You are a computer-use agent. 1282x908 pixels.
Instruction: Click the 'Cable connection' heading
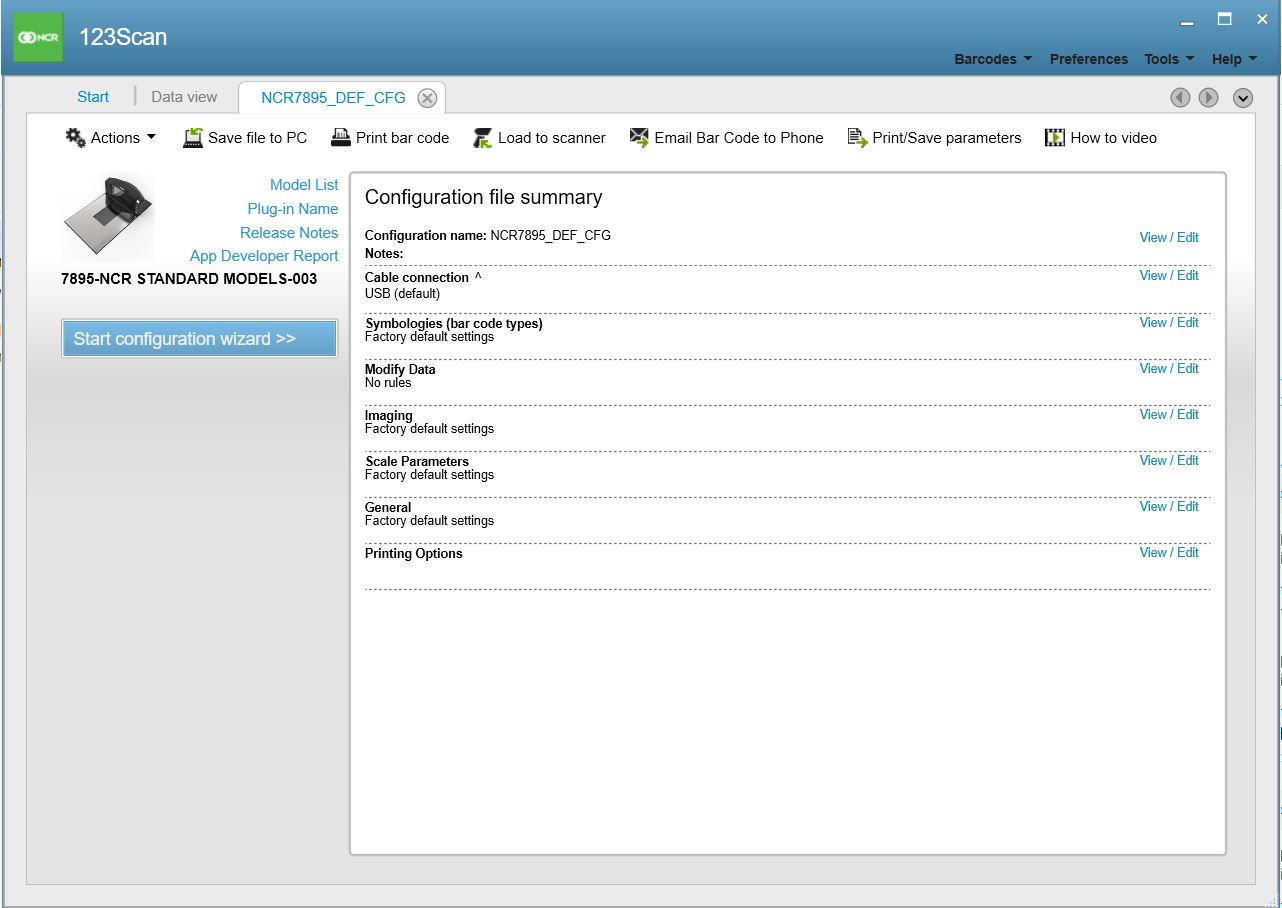point(417,277)
